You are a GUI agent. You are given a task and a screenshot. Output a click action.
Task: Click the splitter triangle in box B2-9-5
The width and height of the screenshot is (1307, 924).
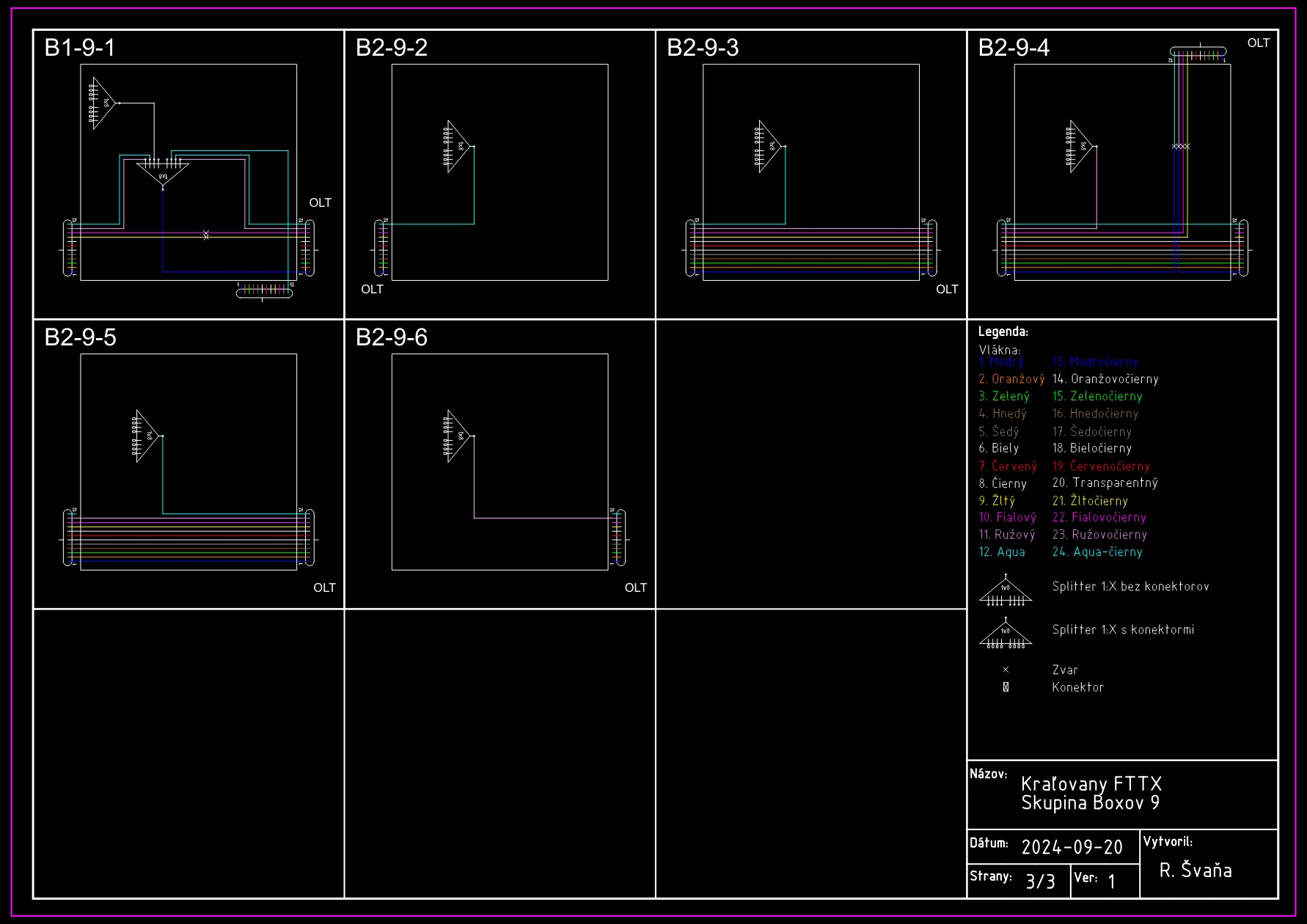[147, 436]
